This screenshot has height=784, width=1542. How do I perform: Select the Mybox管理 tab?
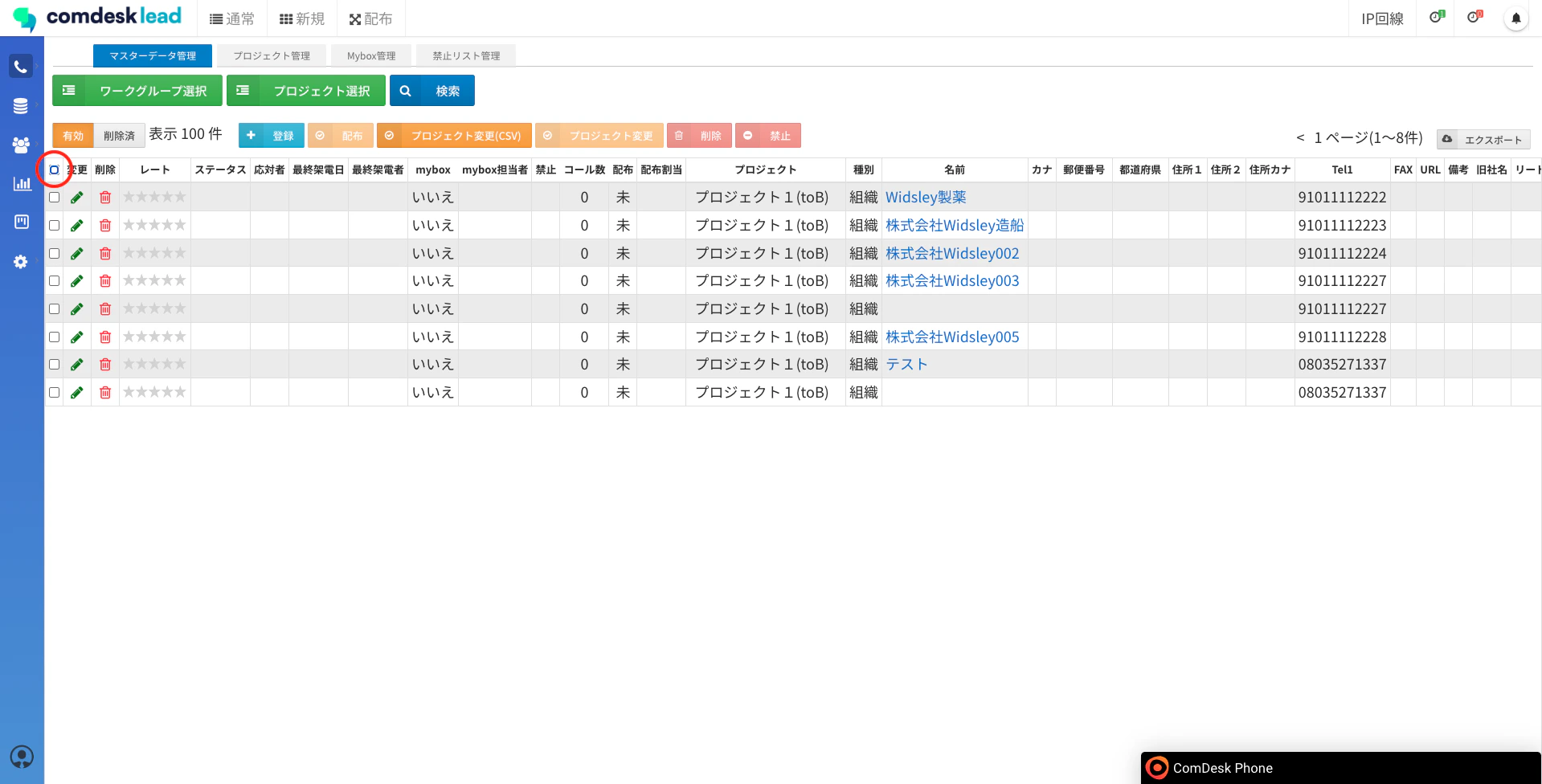click(x=371, y=55)
